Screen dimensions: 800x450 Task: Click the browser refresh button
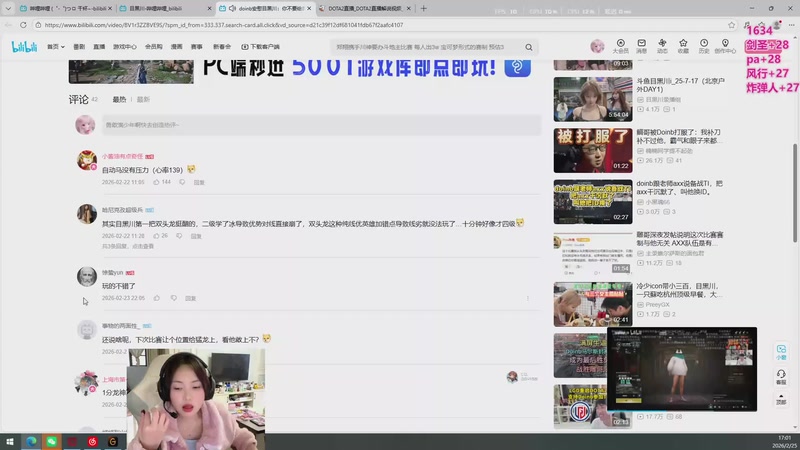23,24
